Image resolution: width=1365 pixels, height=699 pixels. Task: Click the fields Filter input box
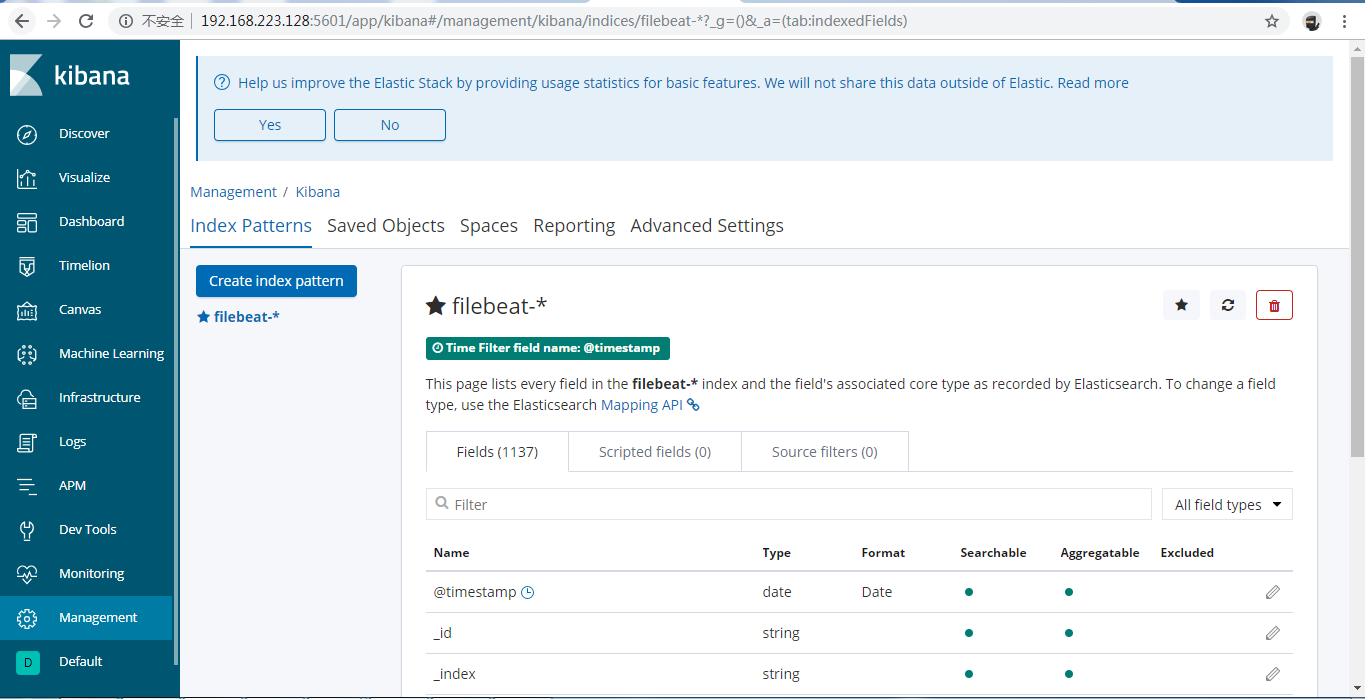789,505
